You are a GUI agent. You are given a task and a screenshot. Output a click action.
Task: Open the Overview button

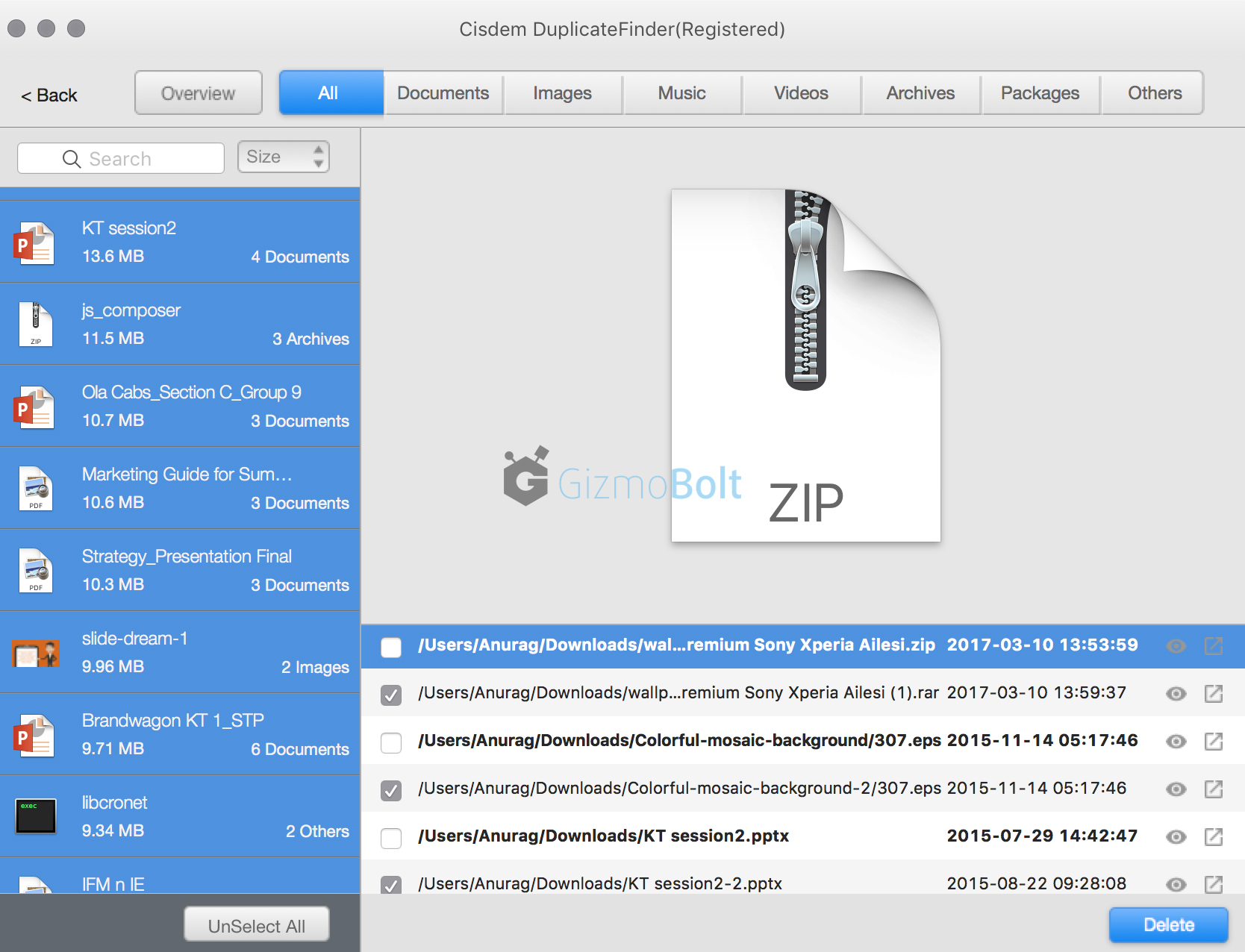tap(199, 93)
